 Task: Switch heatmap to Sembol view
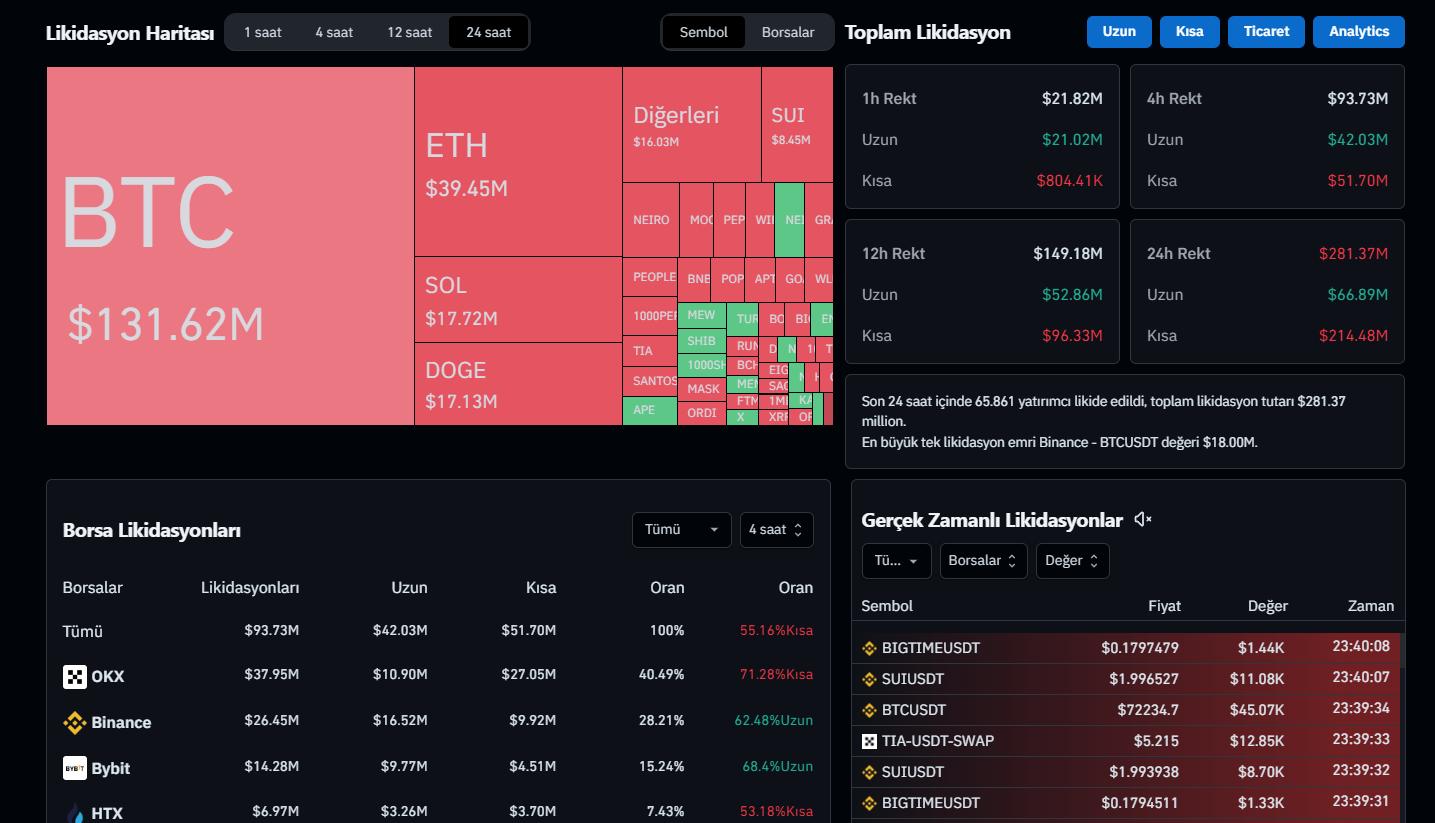pos(704,32)
